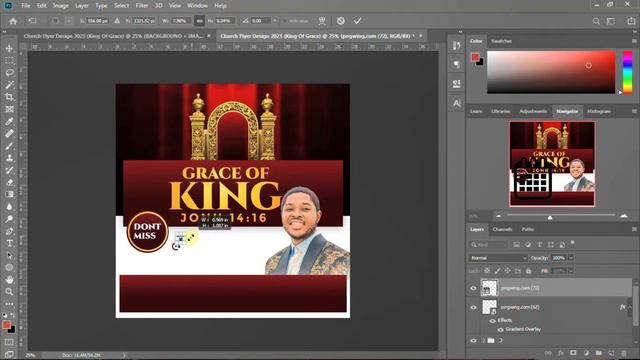Screen dimensions: 640x360
Task: Select the Magic Wand tool
Action: coord(9,85)
